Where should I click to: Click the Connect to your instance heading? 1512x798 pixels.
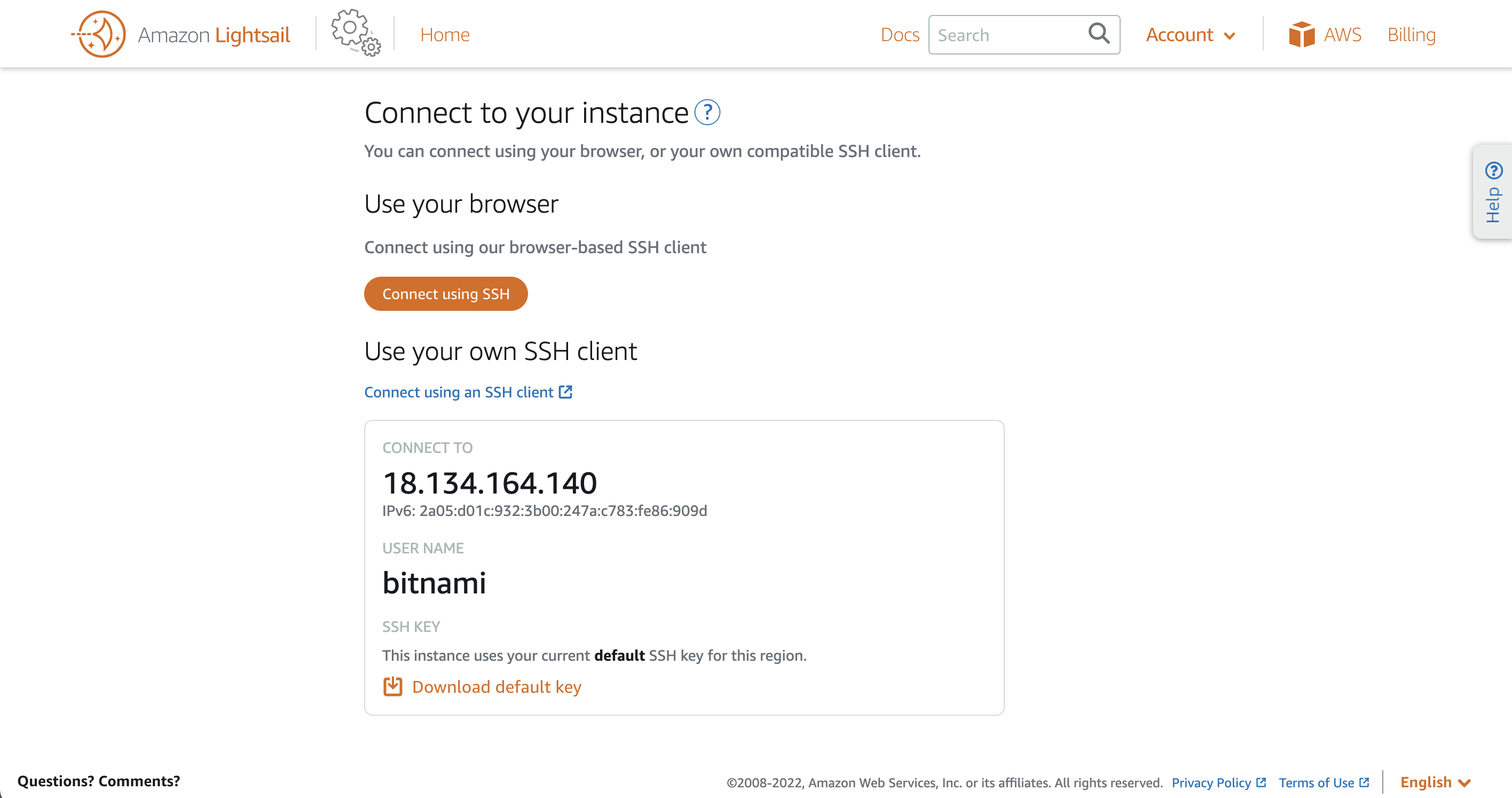click(526, 112)
